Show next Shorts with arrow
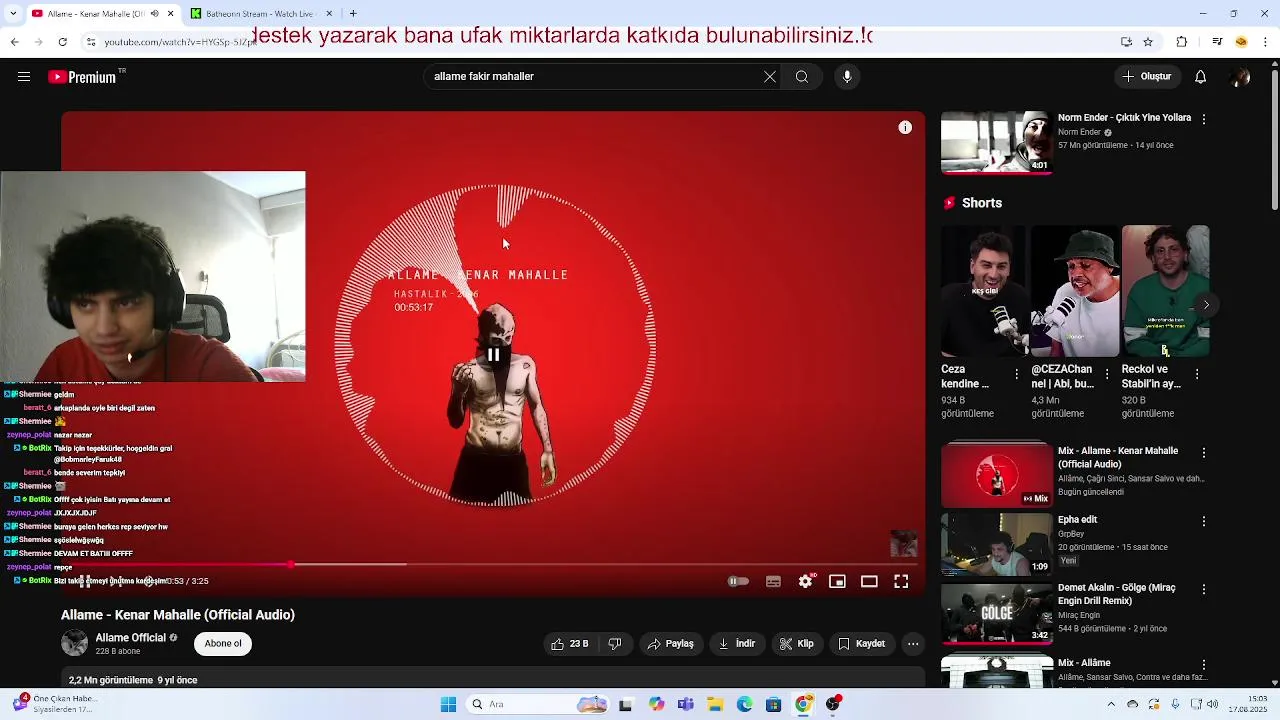This screenshot has height=720, width=1280. pyautogui.click(x=1206, y=305)
